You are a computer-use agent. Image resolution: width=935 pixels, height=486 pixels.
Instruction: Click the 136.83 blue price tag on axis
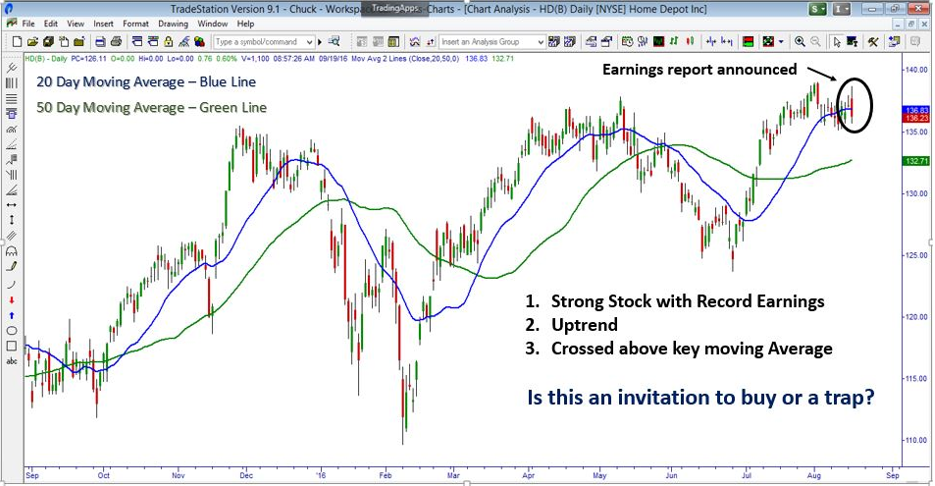(x=917, y=110)
